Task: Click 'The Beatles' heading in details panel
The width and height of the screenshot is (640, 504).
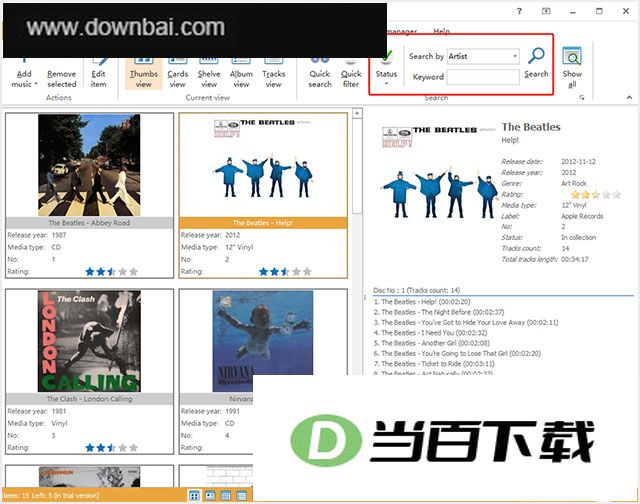Action: tap(531, 127)
